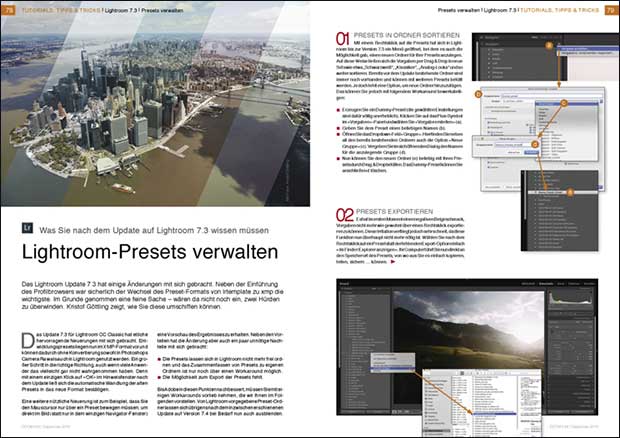Image resolution: width=620 pixels, height=438 pixels.
Task: Select the highlighted new folder row in the presets list
Action: pos(562,193)
